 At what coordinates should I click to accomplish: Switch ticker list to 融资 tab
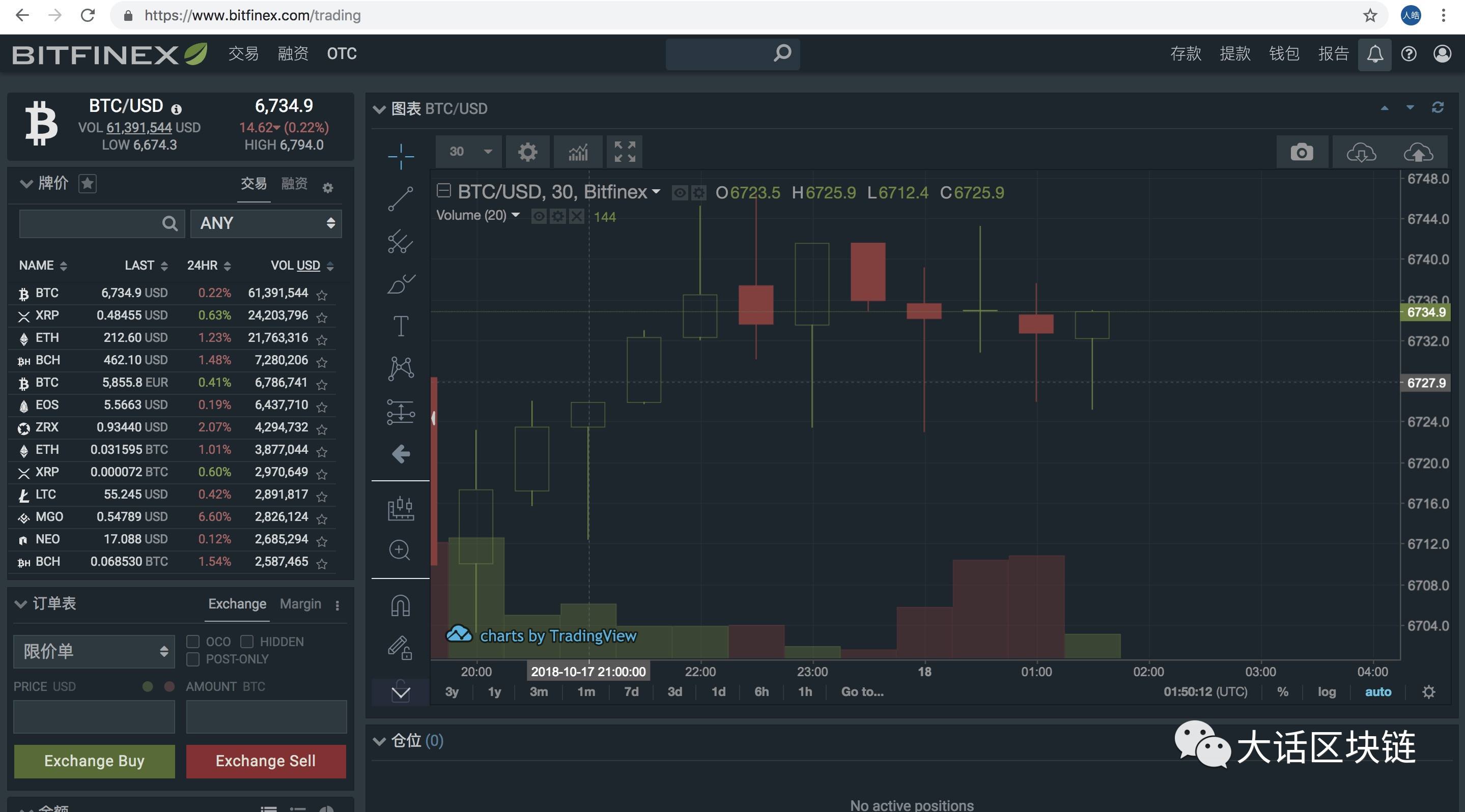tap(295, 184)
